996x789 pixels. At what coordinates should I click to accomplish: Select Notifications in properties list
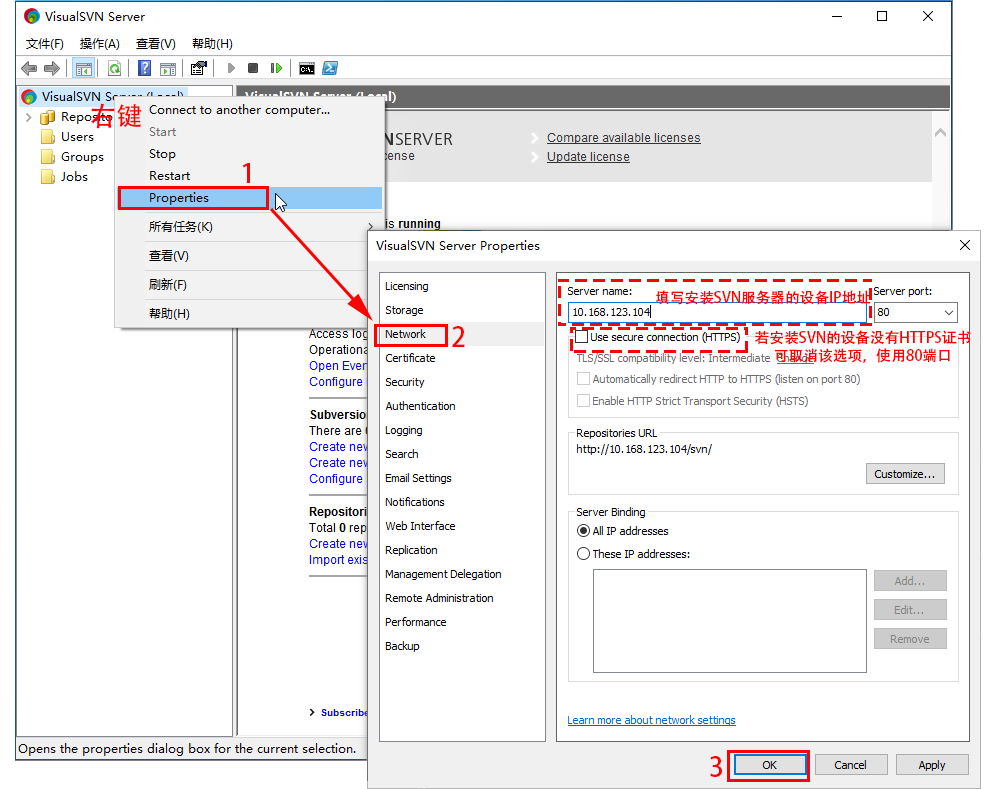461,502
